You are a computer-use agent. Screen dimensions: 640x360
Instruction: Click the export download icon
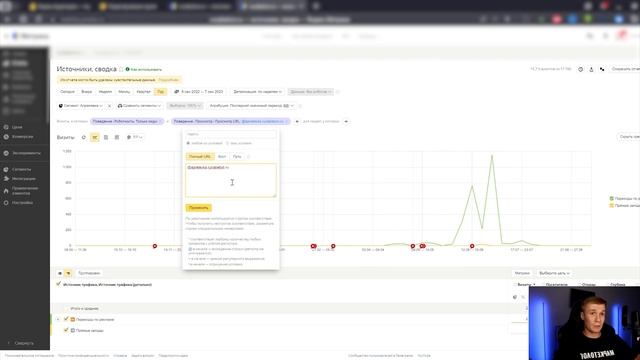pos(591,69)
